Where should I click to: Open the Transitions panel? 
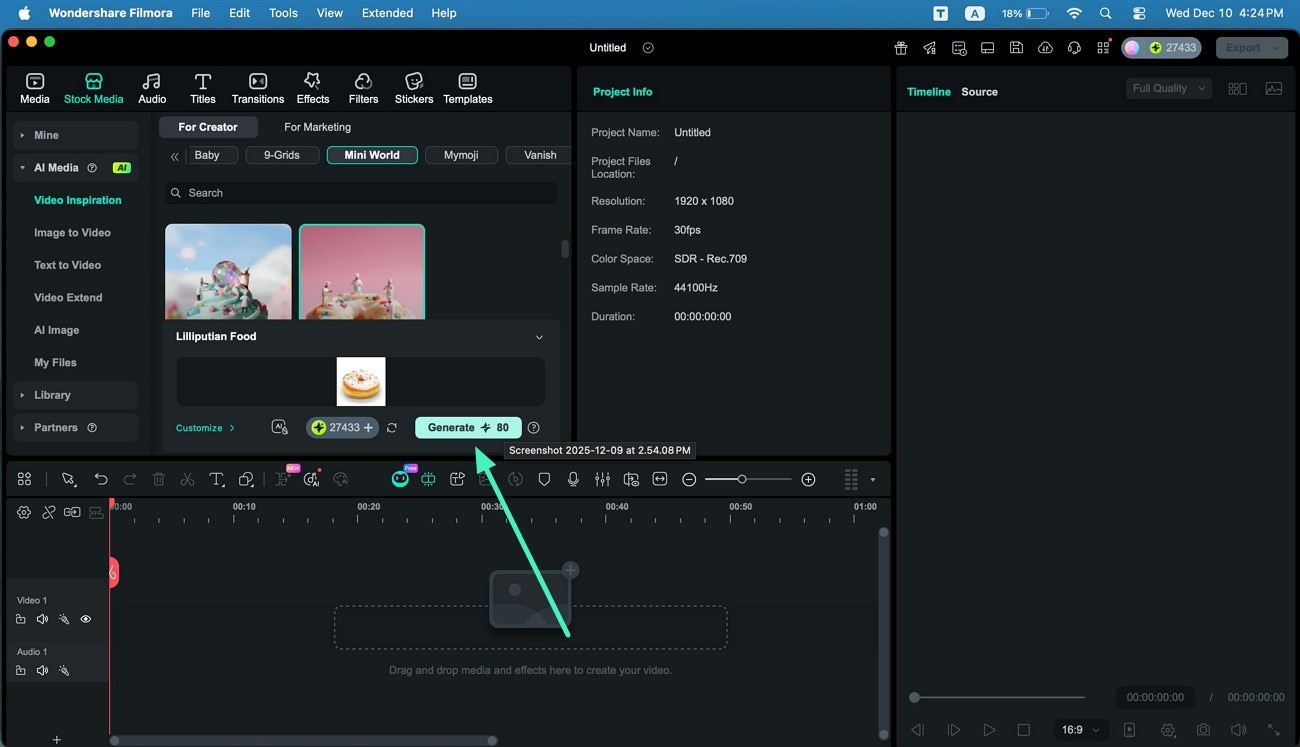coord(257,87)
